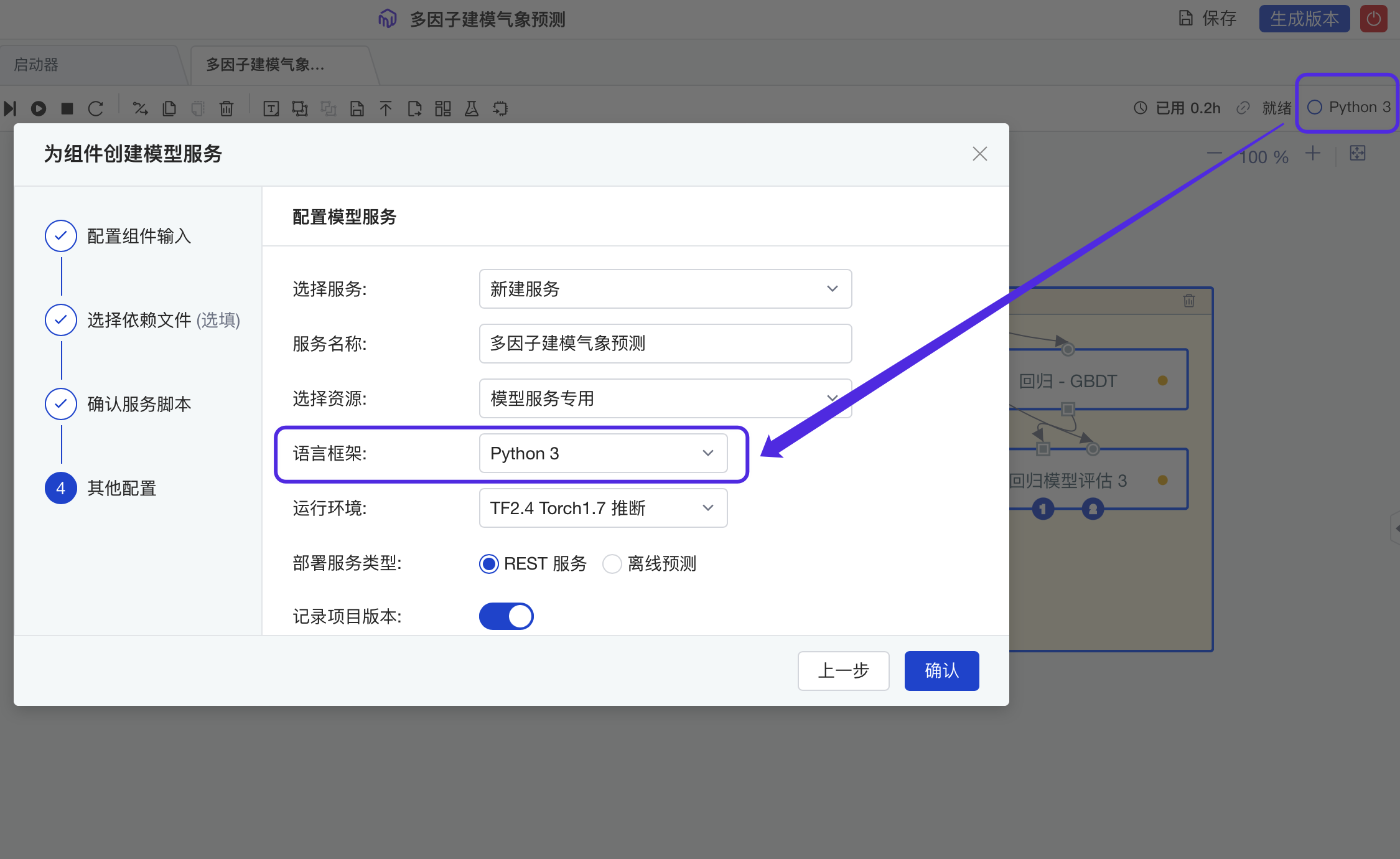The height and width of the screenshot is (859, 1400).
Task: Click the grayed-out ungroup icon in the toolbar
Action: tap(329, 109)
